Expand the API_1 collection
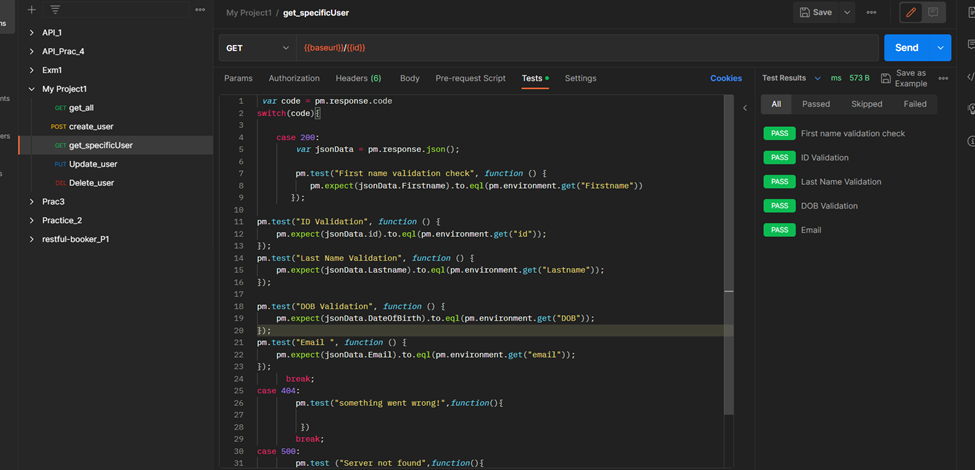This screenshot has width=975, height=470. (32, 32)
